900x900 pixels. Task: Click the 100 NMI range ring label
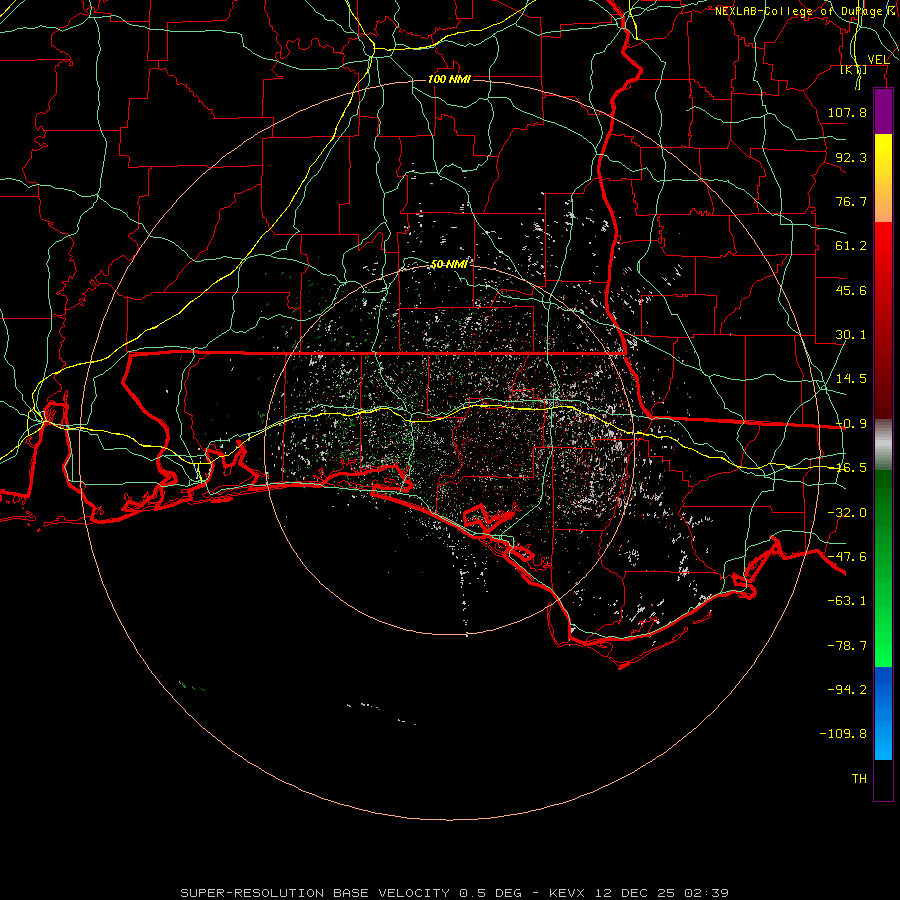(449, 79)
